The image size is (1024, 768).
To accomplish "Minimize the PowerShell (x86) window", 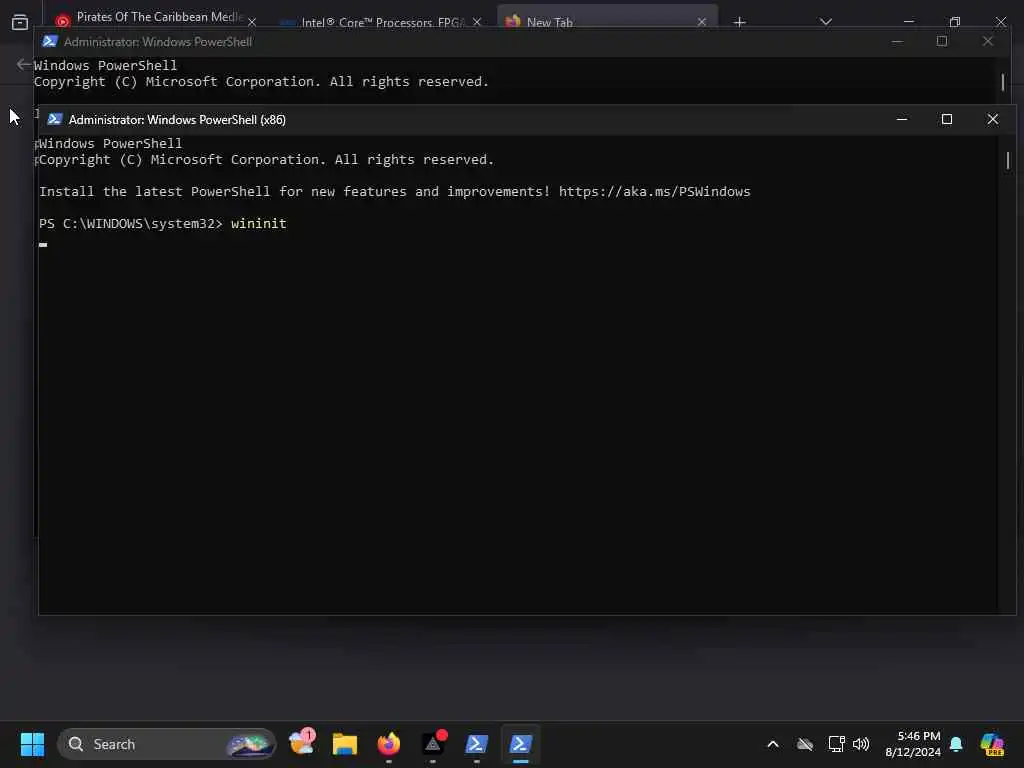I will [x=902, y=120].
